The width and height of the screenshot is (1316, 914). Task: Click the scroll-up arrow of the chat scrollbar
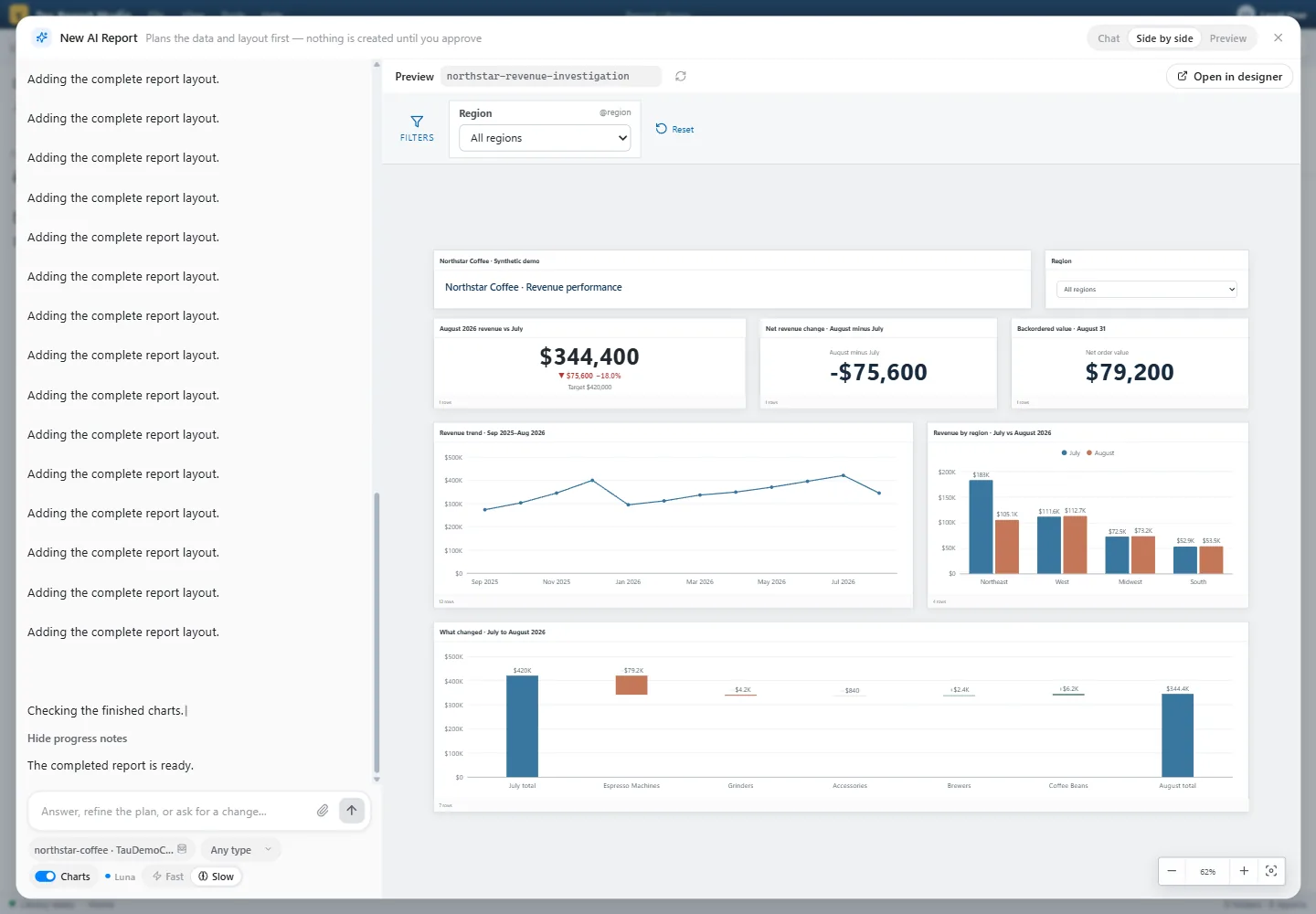(377, 65)
